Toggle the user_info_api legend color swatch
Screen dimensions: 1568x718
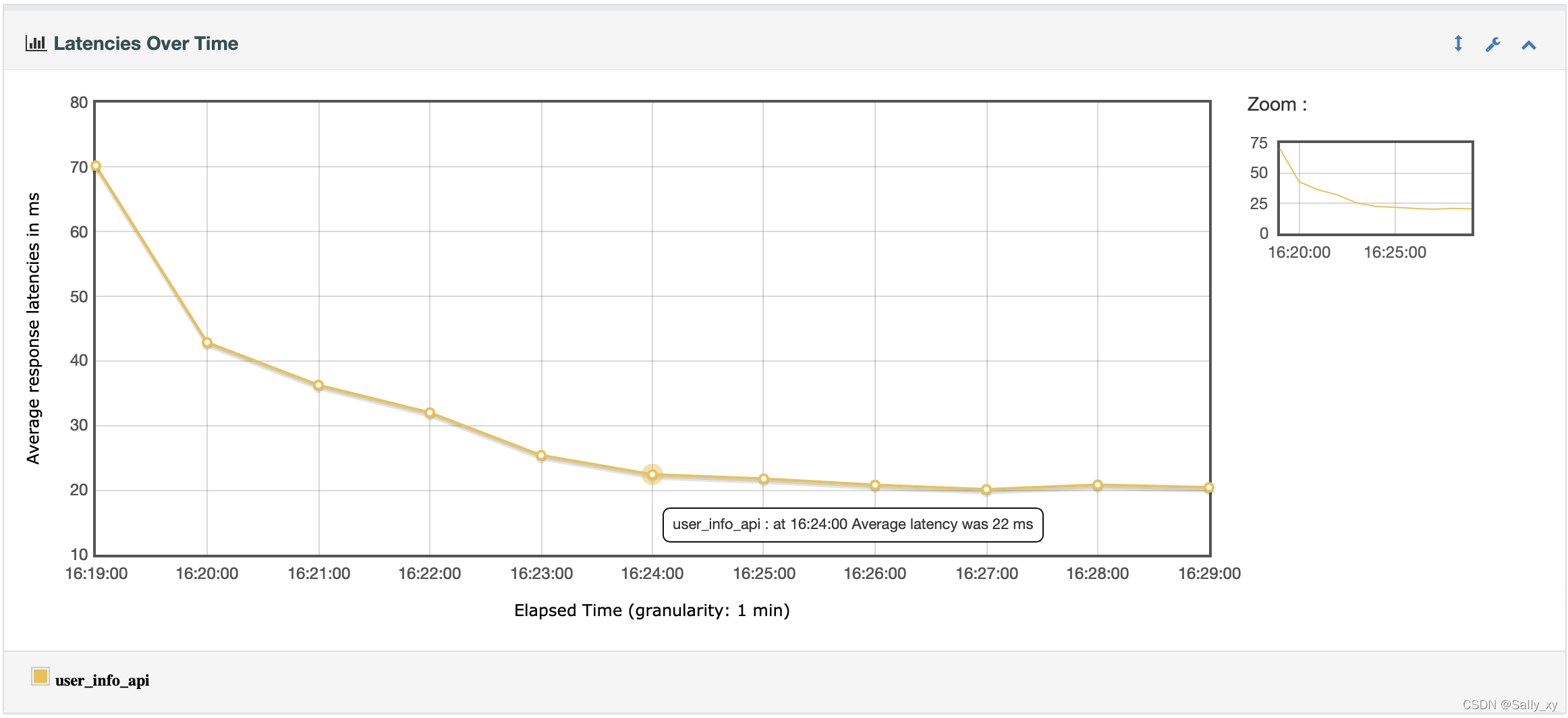click(40, 676)
